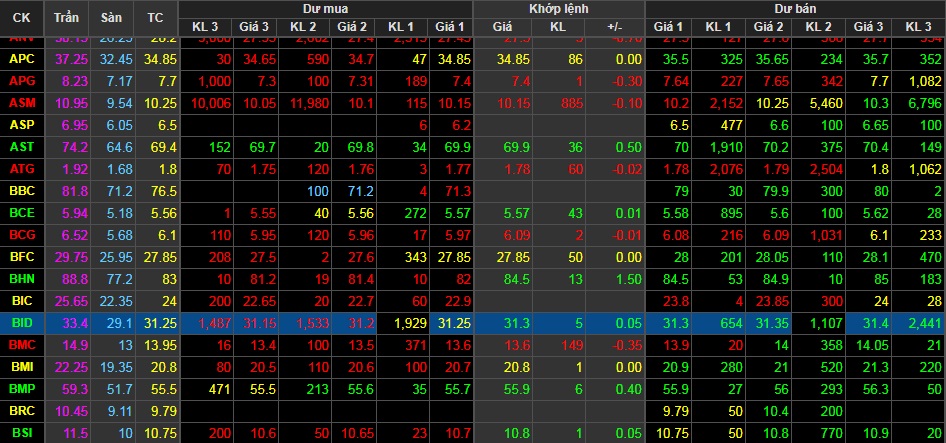
Task: Open the BSI stock code
Action: coord(22,432)
